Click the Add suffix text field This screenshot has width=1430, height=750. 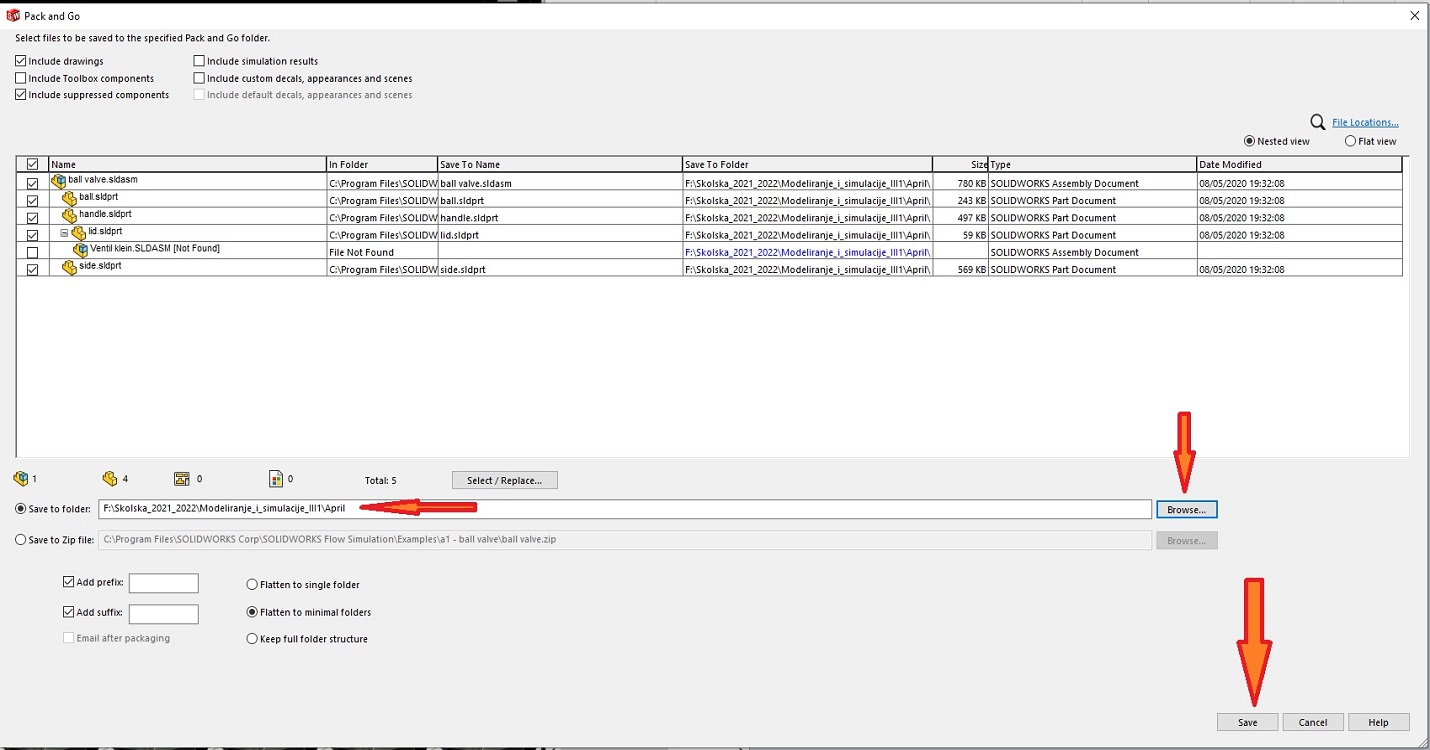164,614
